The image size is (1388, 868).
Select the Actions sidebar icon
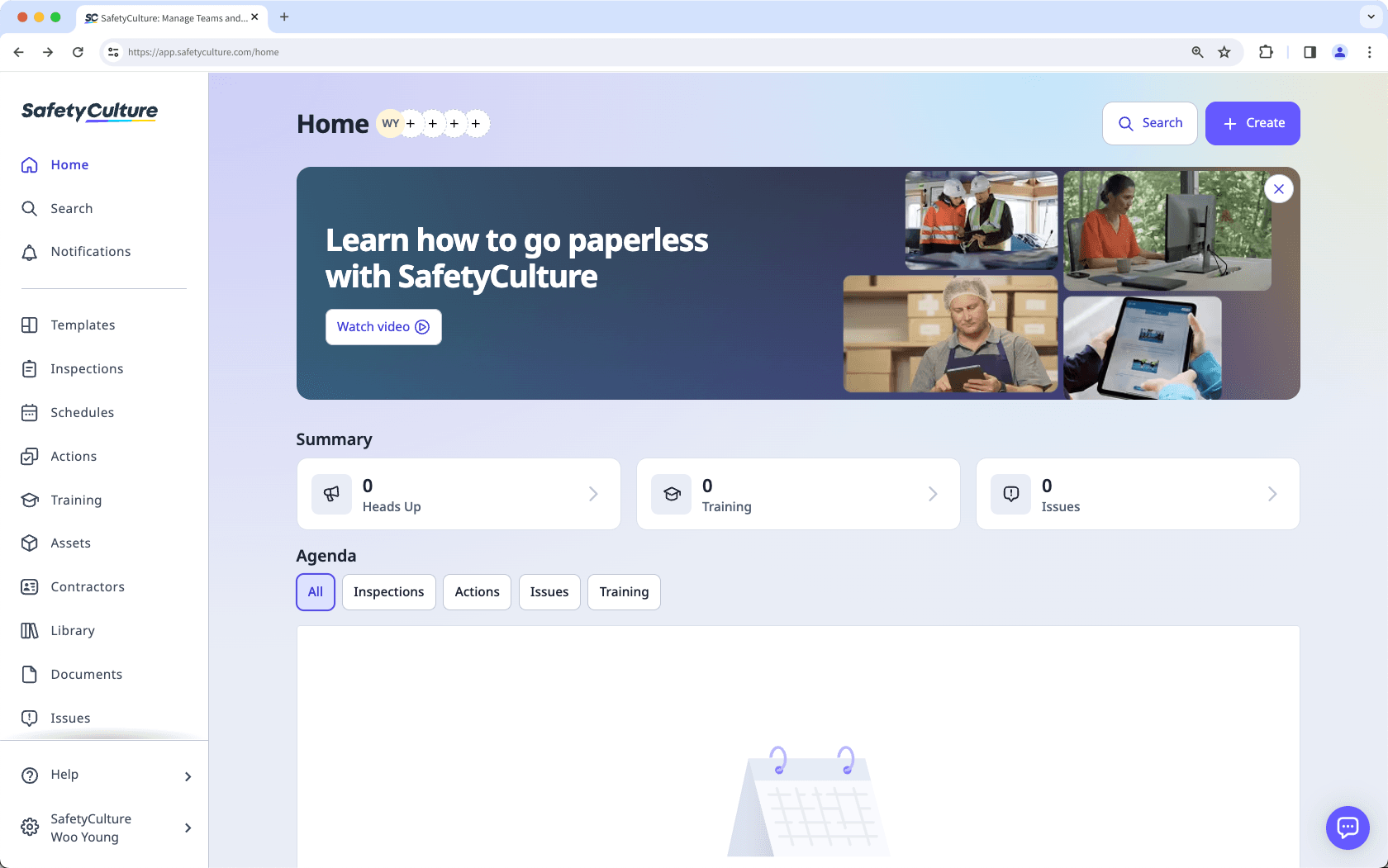[29, 456]
